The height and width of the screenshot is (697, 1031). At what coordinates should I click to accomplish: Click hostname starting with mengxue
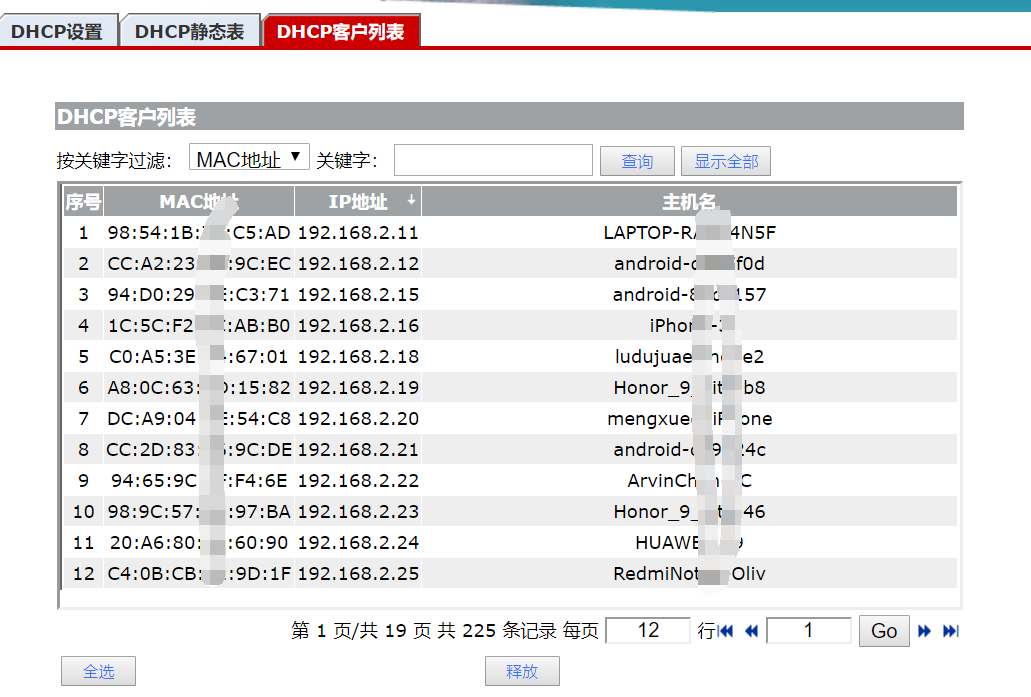tap(689, 419)
